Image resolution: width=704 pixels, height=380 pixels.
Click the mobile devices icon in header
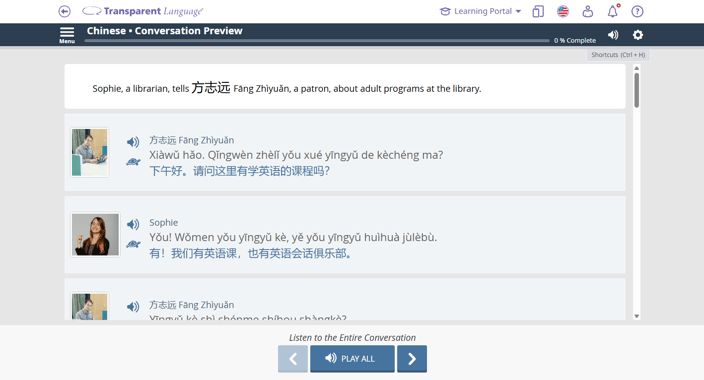538,11
